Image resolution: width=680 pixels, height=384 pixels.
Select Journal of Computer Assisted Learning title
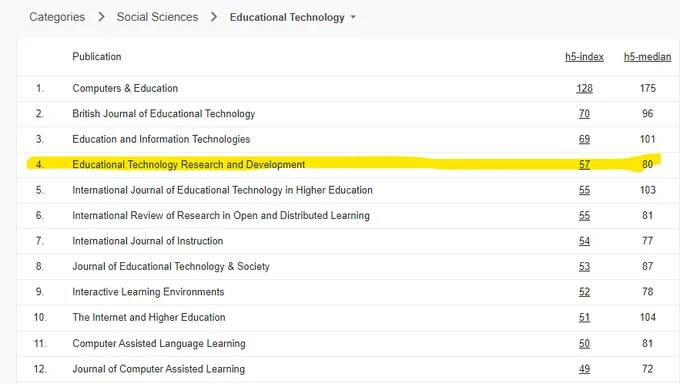(158, 369)
